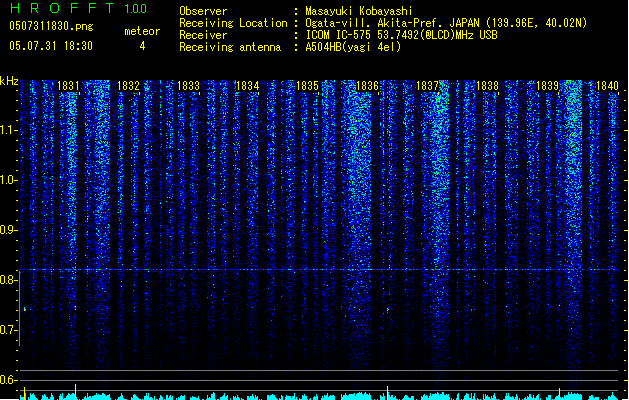
Task: Click the 1838 time marker
Action: coord(487,86)
